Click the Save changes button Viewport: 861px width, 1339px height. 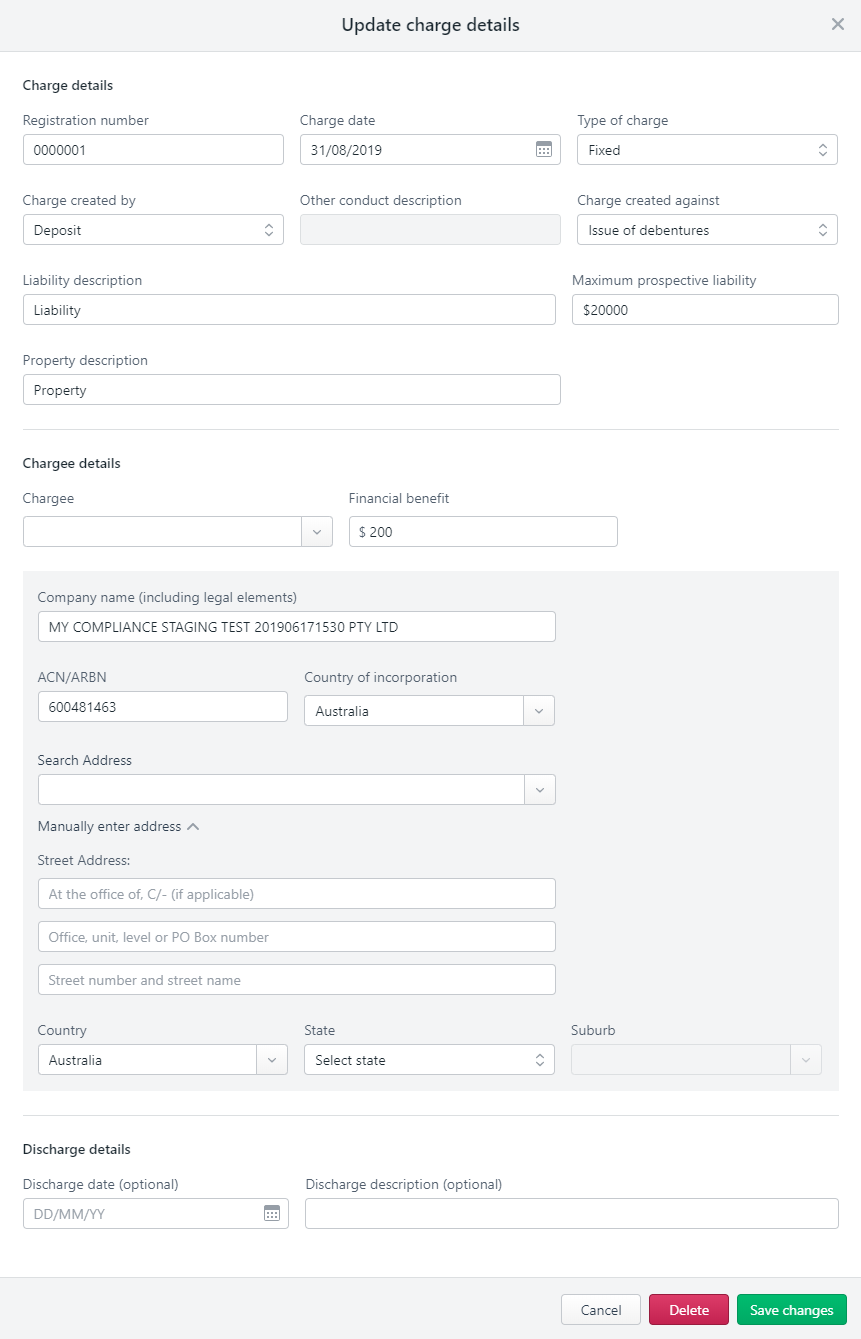click(x=791, y=1310)
